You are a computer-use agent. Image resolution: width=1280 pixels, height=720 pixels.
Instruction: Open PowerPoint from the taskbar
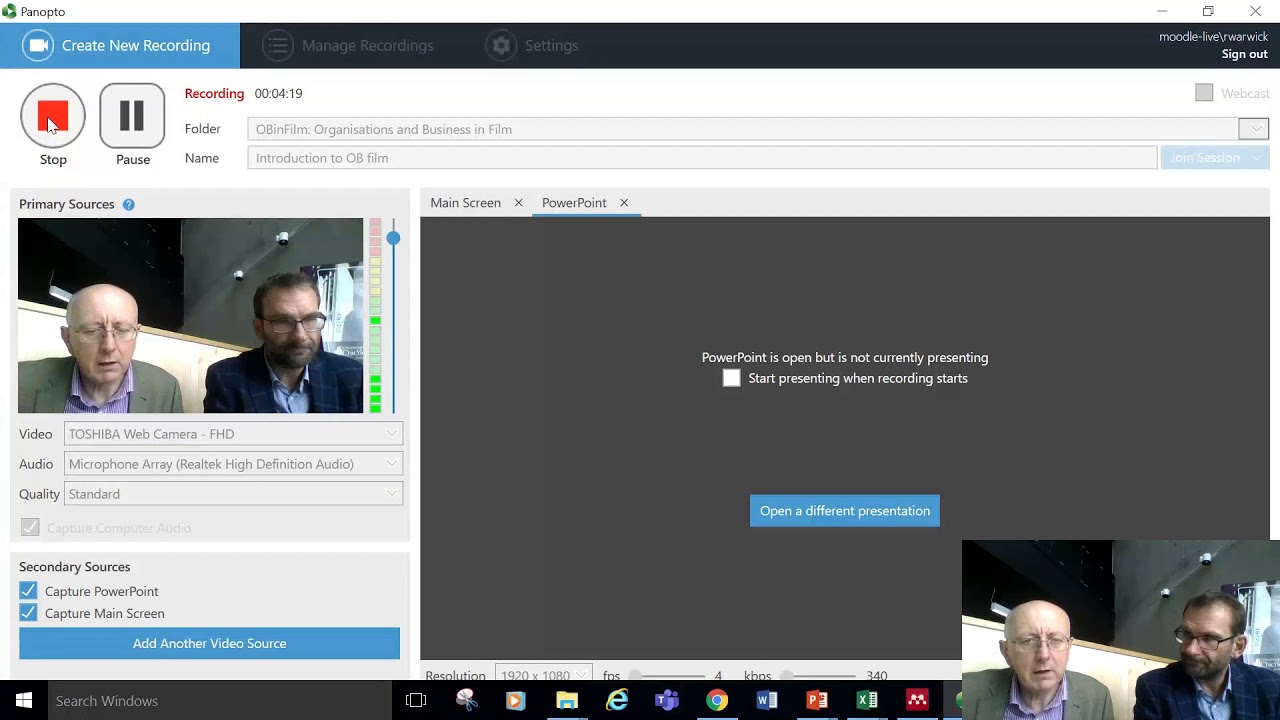click(x=817, y=701)
